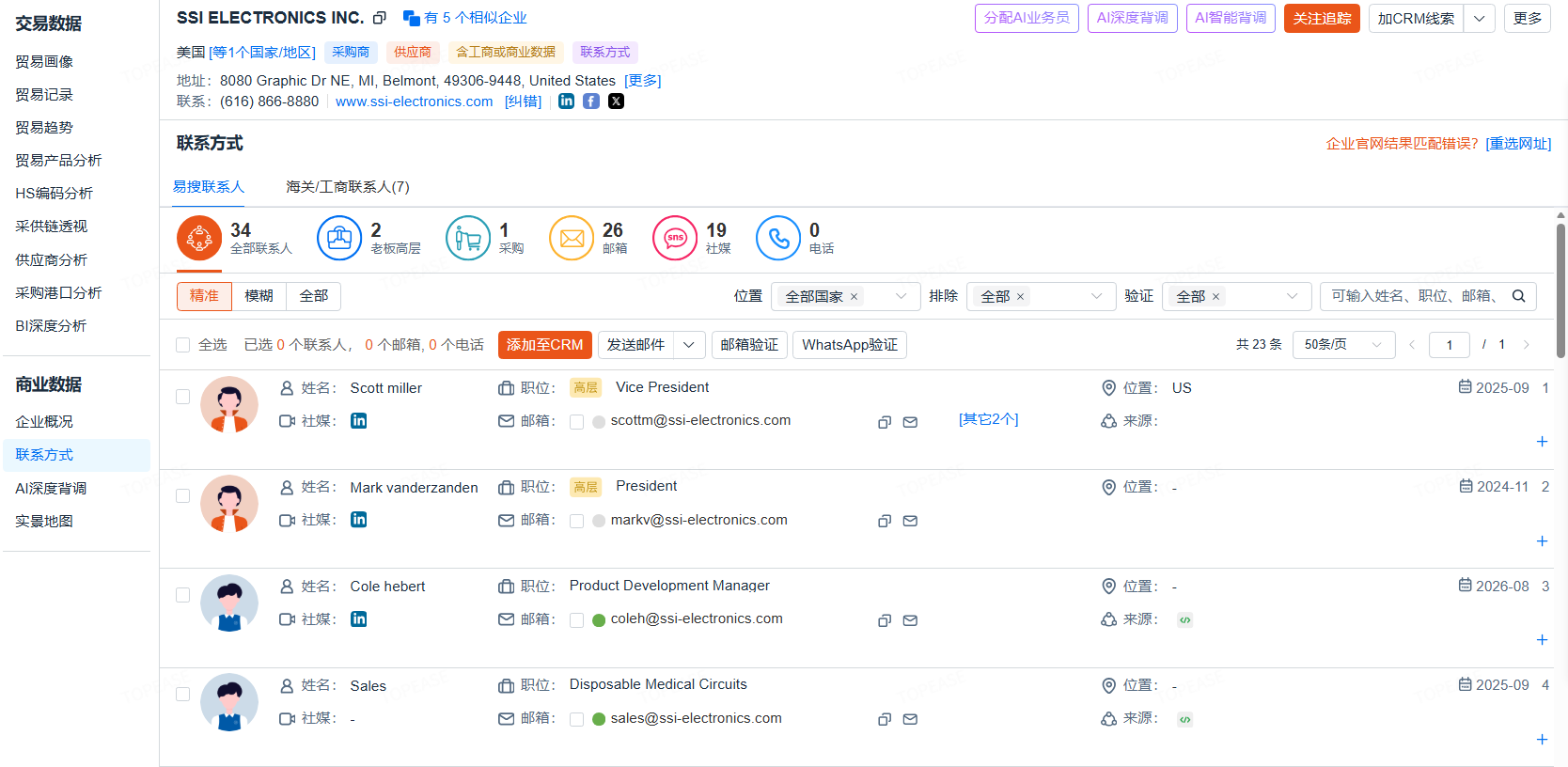
Task: Click the 分配AI业务员 button
Action: tap(1027, 19)
